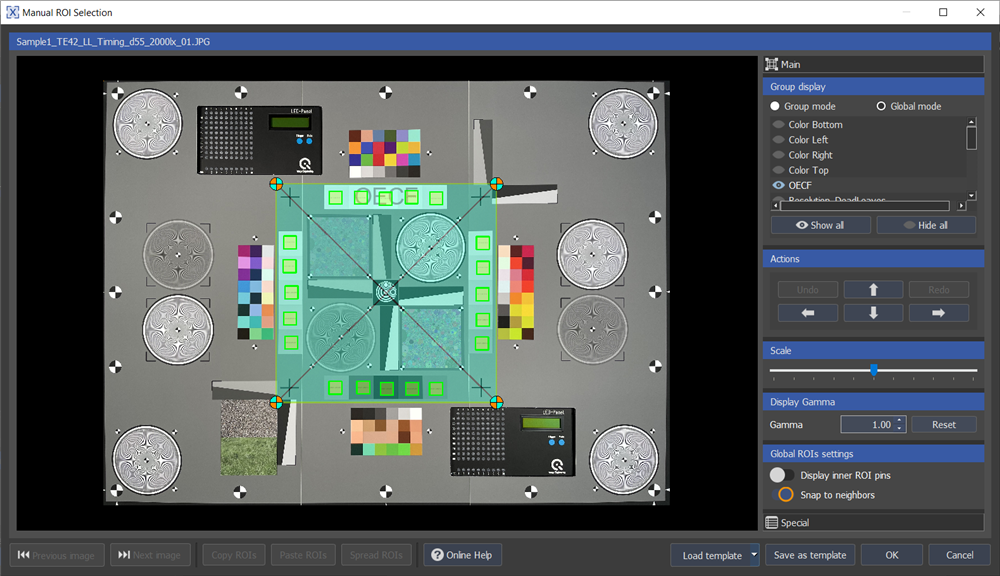This screenshot has height=576, width=1000.
Task: Confirm with the OK button
Action: 892,555
